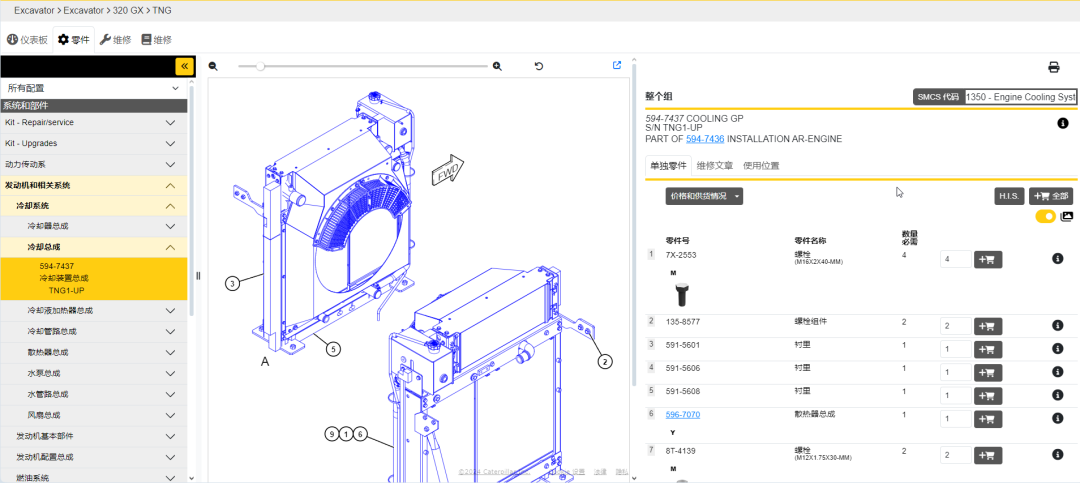Show info for part 591-5601
This screenshot has height=483, width=1080.
1057,349
